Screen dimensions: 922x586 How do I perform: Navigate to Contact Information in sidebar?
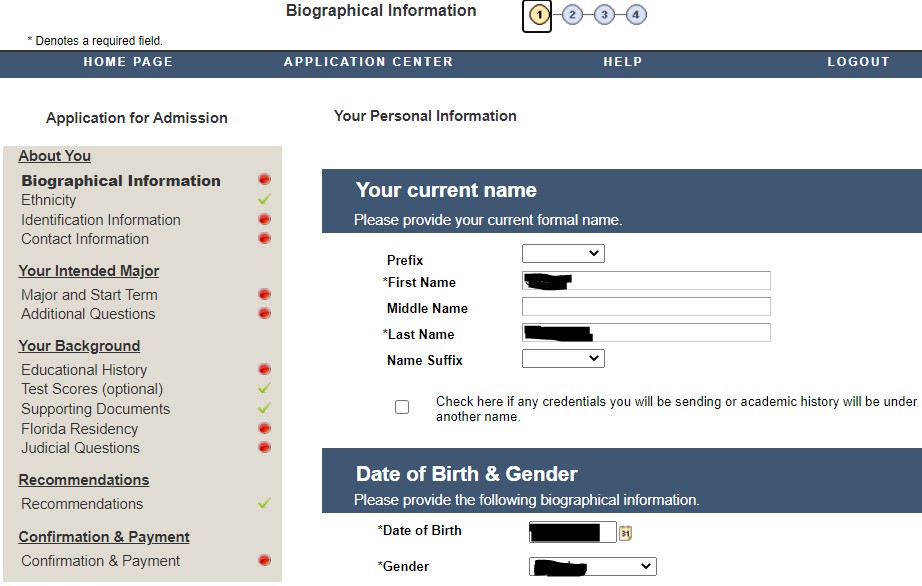point(85,239)
